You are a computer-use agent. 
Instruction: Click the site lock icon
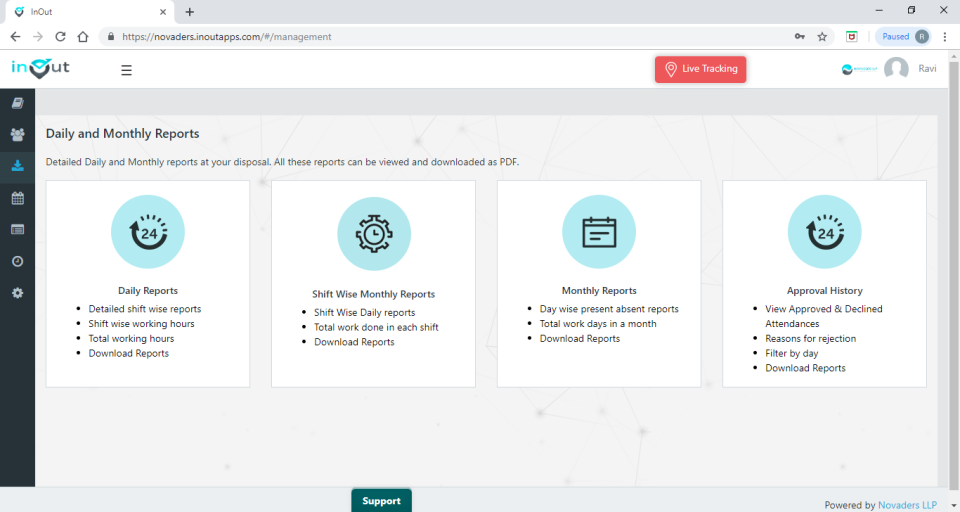click(x=111, y=37)
